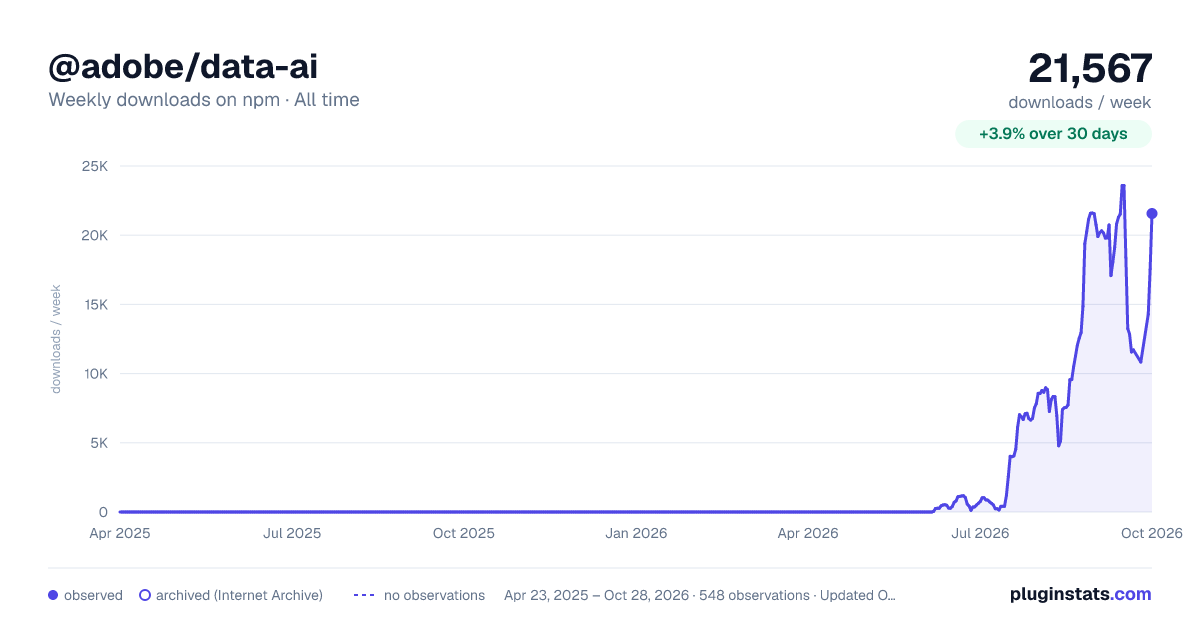Click the date range and observations footer text
This screenshot has height=630, width=1200.
(700, 595)
